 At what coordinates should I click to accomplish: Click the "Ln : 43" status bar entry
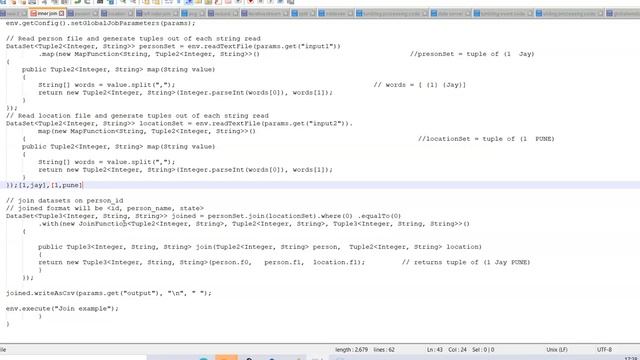[x=435, y=350]
